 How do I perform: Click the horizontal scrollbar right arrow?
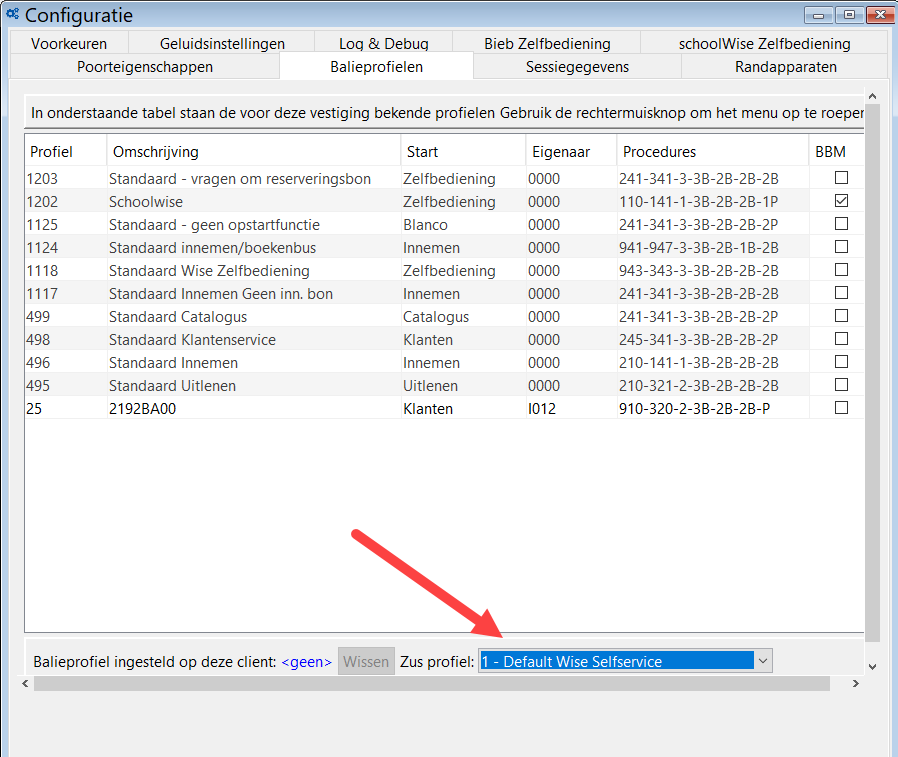click(855, 684)
